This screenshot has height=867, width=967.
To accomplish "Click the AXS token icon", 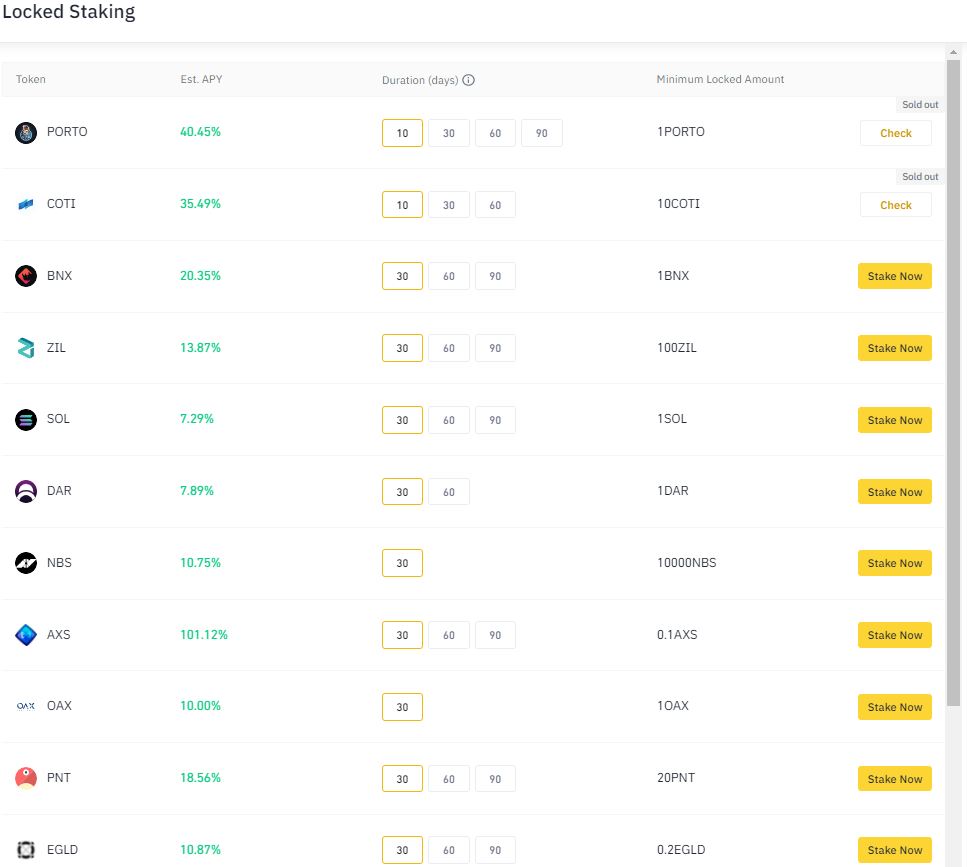I will click(26, 635).
